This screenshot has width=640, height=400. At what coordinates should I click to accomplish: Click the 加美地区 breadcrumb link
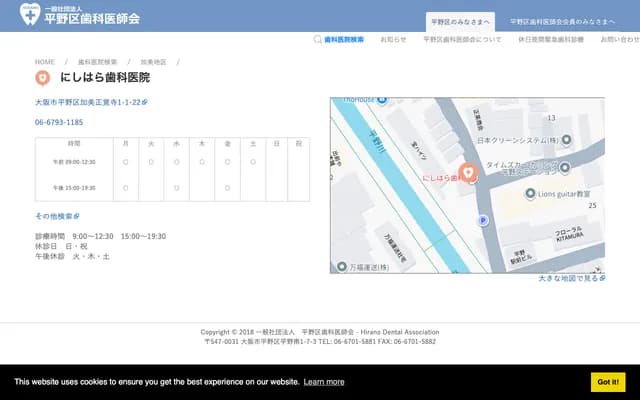153,61
